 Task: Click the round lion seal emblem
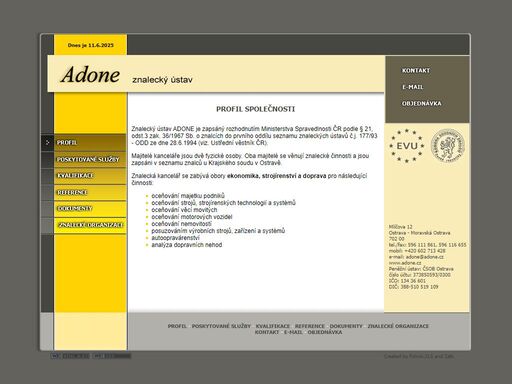(447, 145)
